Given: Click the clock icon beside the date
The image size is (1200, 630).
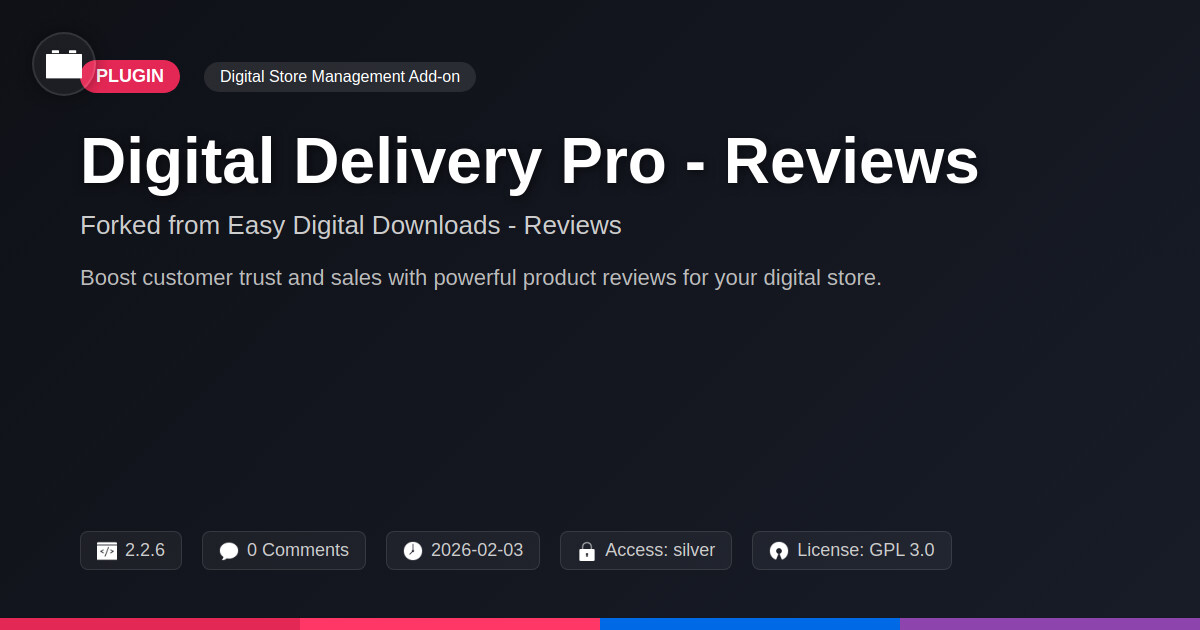Looking at the screenshot, I should (x=413, y=551).
